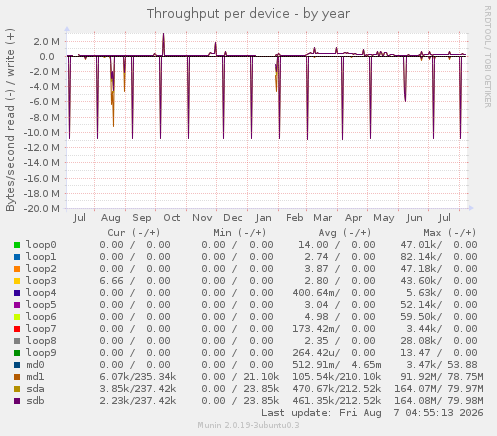Click the sda max value 164.07M/ 79.97M

(x=439, y=389)
